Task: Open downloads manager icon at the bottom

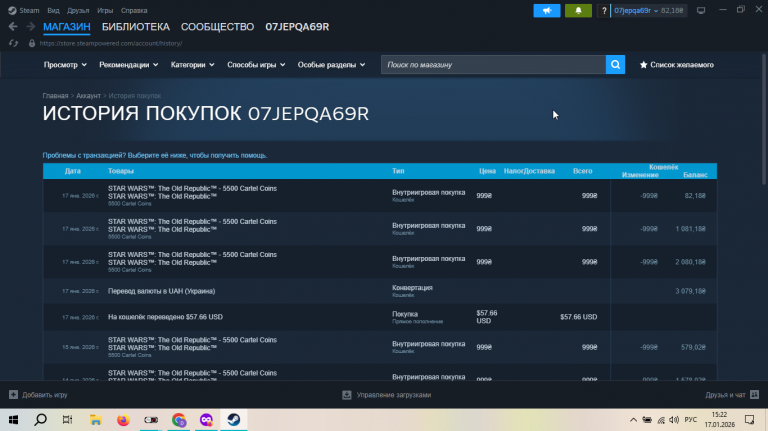Action: (347, 395)
